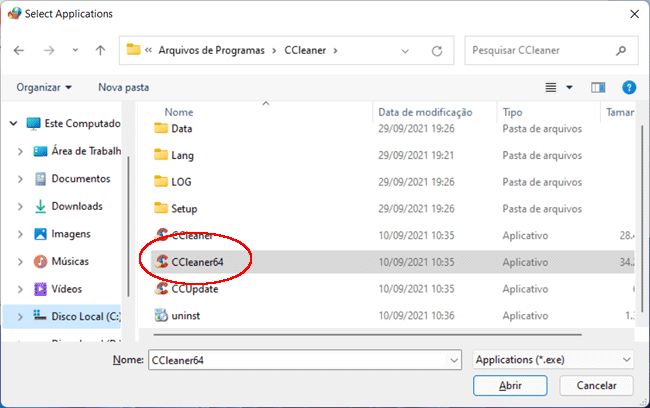Click the Pesquisar CCleaner search field
Viewport: 650px width, 408px height.
(x=546, y=49)
